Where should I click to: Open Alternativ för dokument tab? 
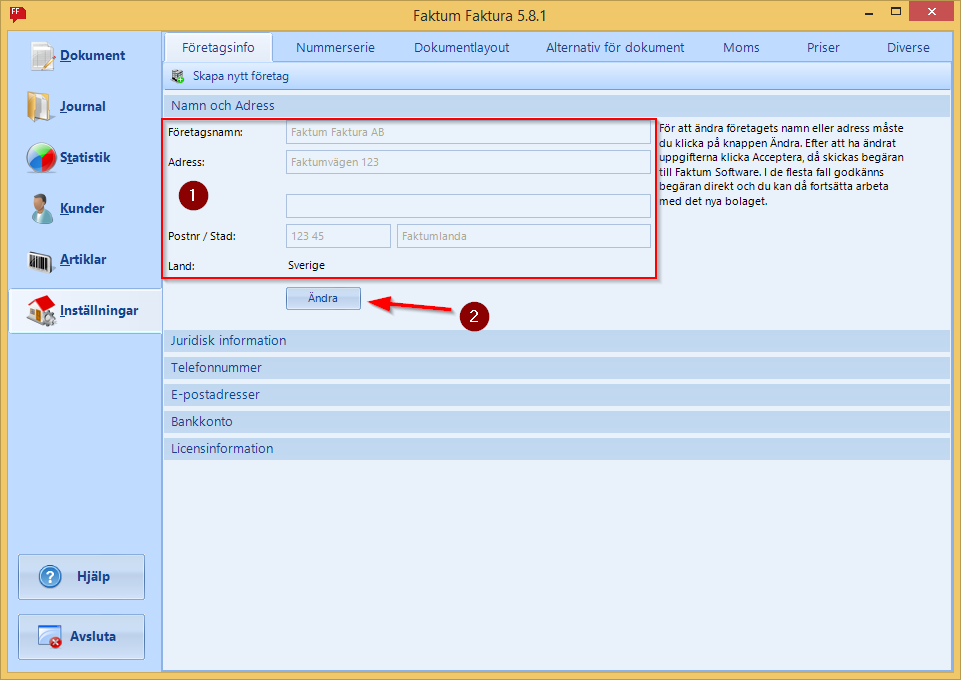point(615,48)
